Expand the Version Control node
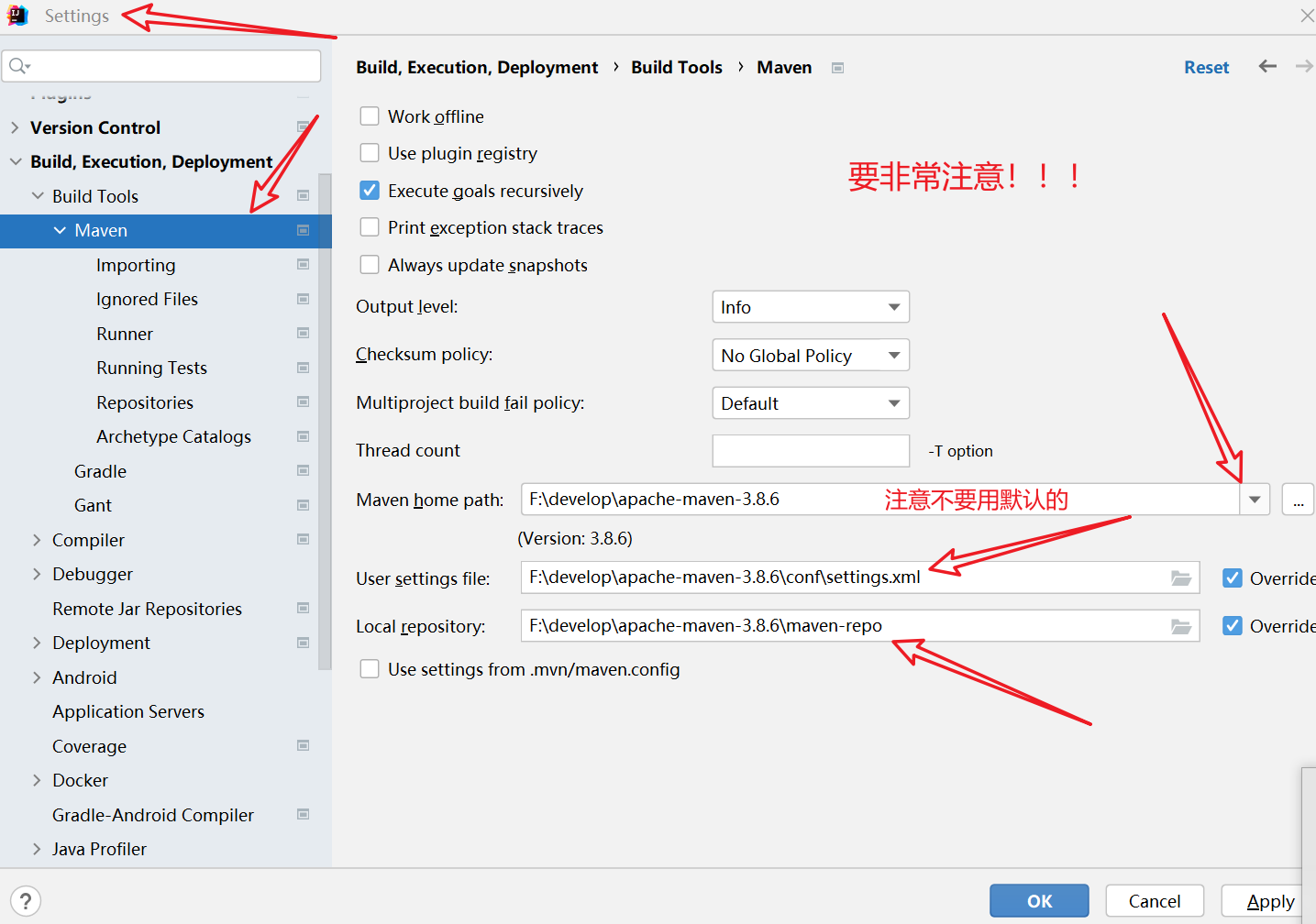 (x=15, y=127)
